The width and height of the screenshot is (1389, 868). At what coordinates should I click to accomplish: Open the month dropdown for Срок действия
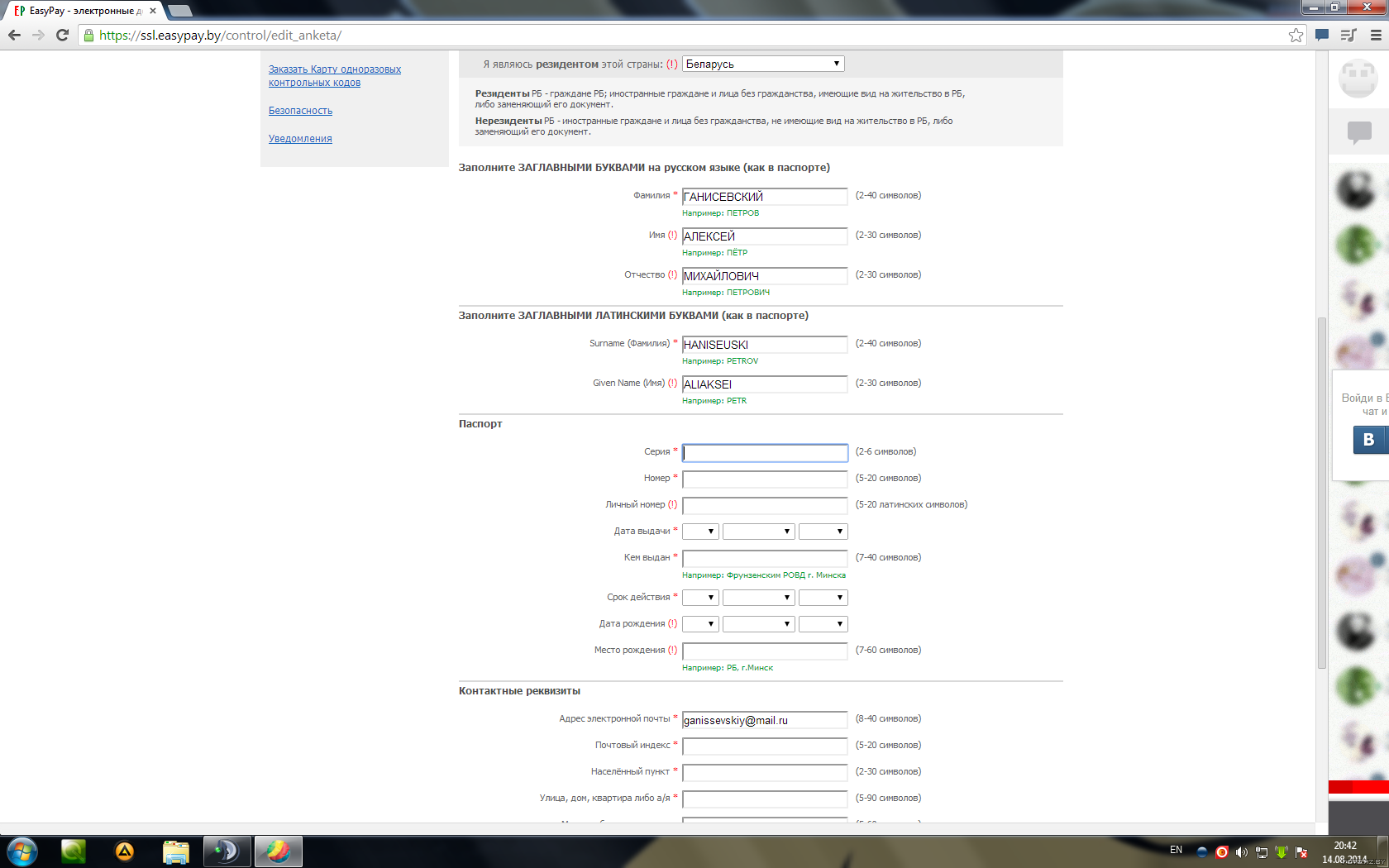[758, 598]
